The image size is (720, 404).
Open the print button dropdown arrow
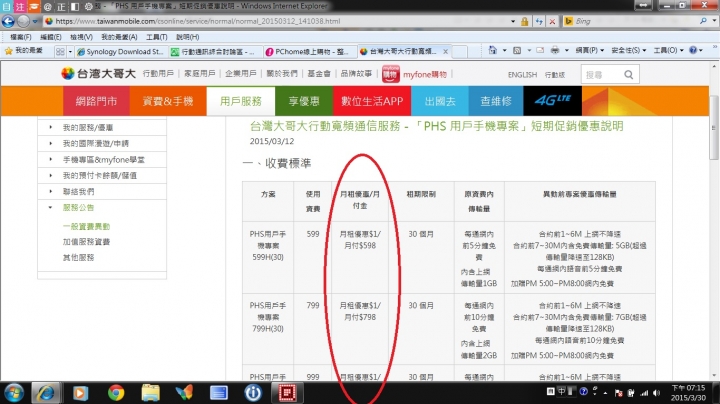[x=567, y=50]
